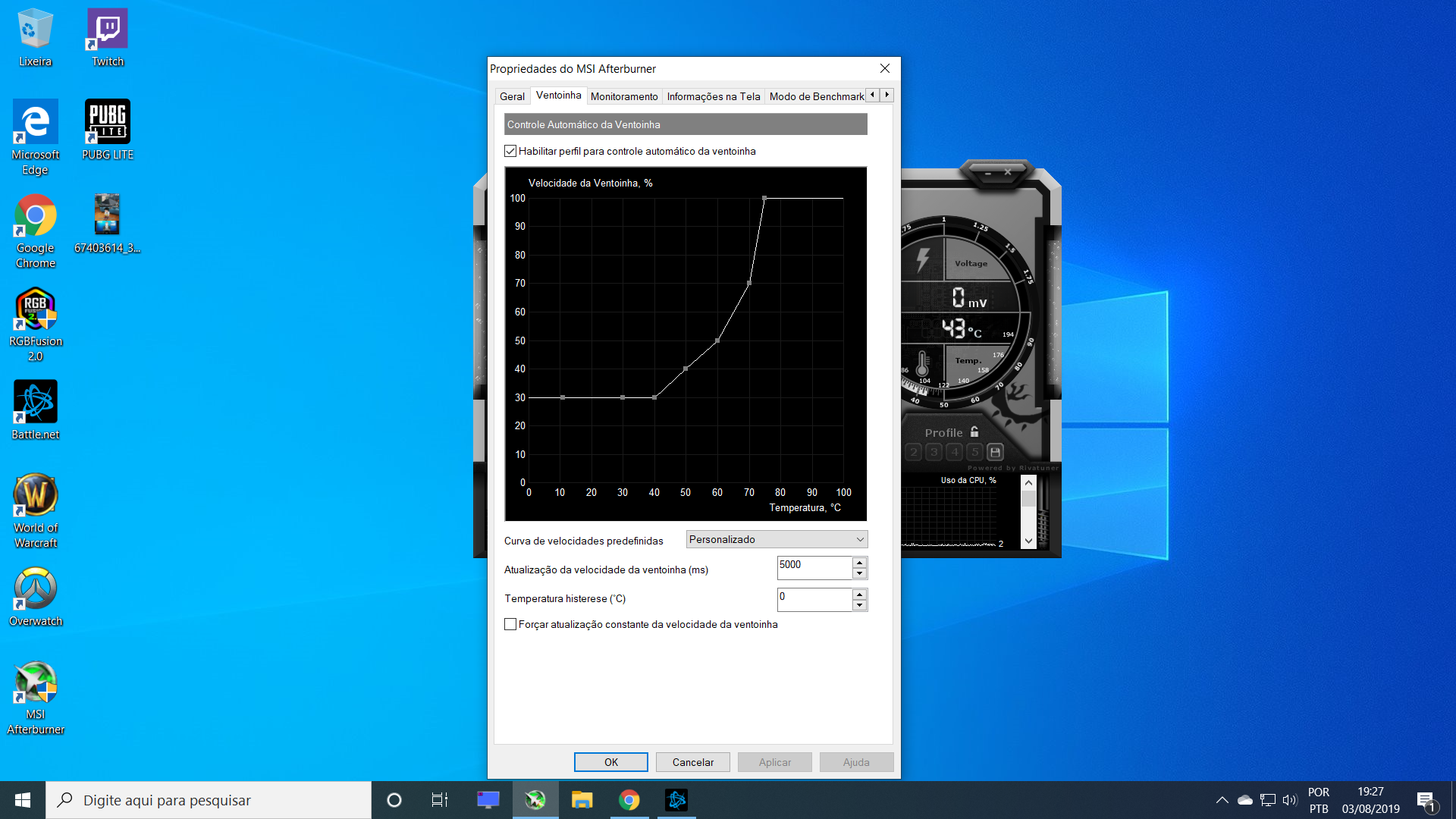Show hidden system tray icons chevron

pyautogui.click(x=1222, y=800)
